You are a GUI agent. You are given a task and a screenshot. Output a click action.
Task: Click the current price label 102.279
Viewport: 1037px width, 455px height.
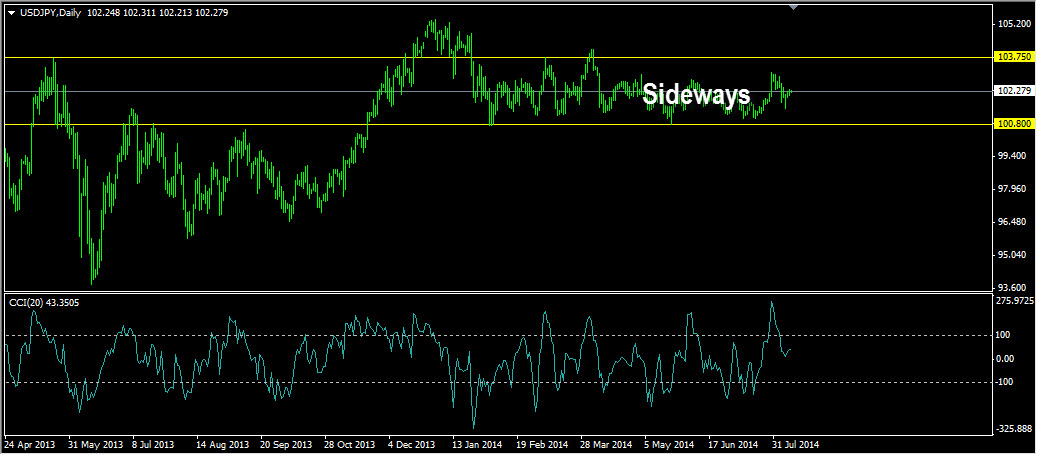point(1014,91)
